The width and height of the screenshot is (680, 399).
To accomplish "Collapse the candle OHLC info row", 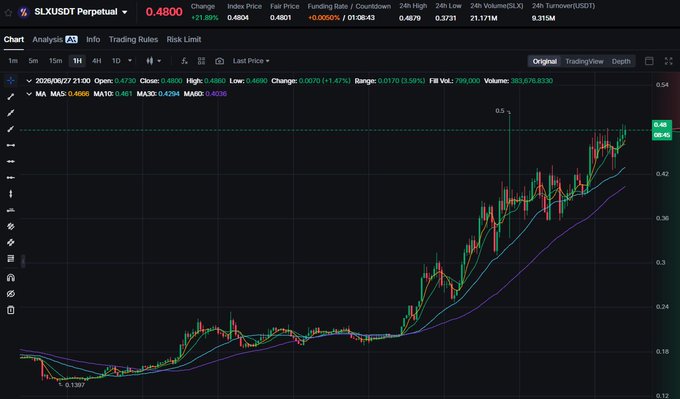I will point(29,81).
